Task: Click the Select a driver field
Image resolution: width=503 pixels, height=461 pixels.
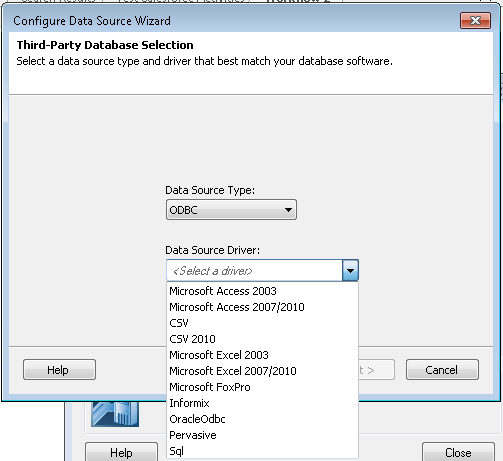Action: [254, 270]
